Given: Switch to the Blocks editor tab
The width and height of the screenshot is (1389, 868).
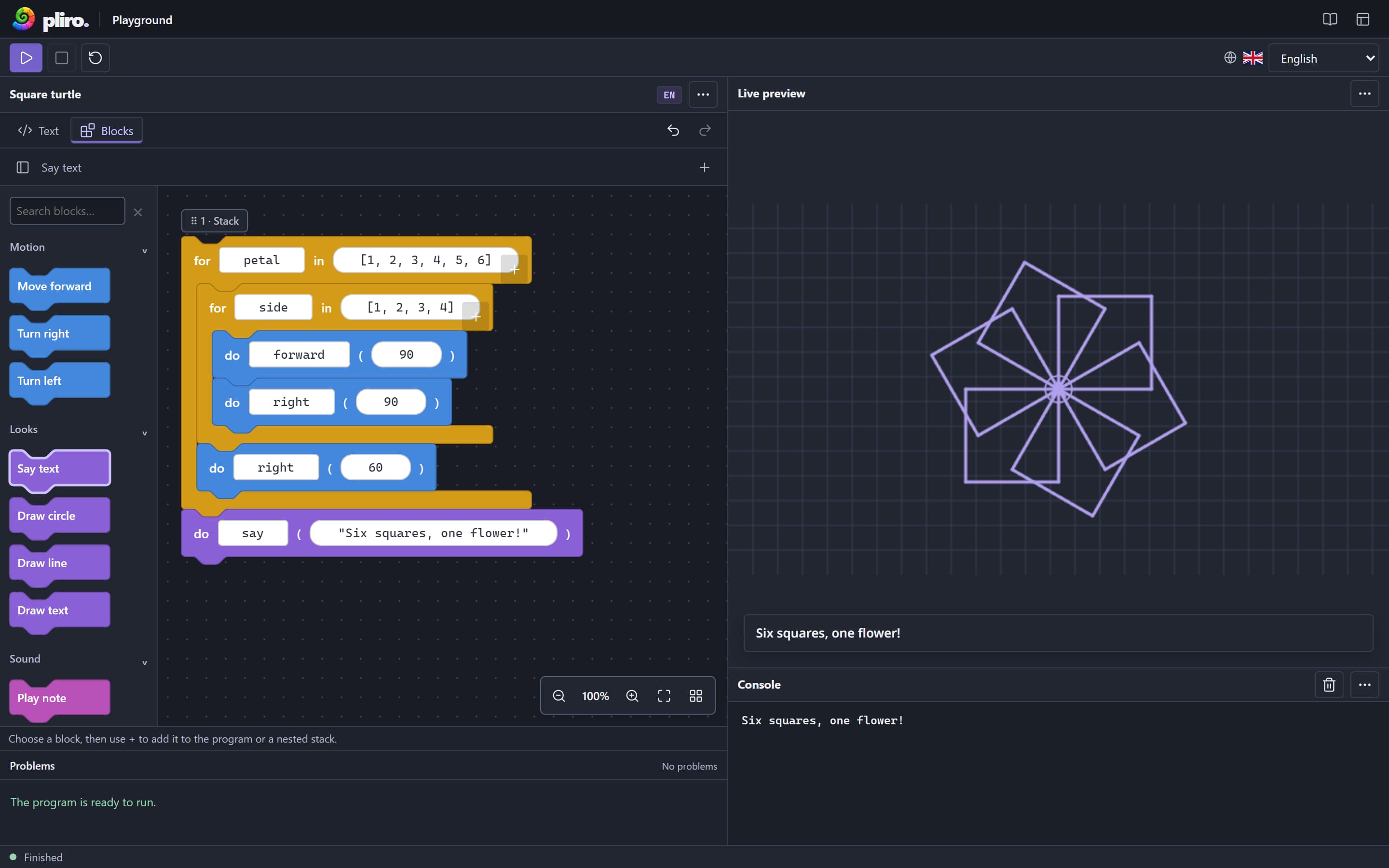Looking at the screenshot, I should 107,131.
